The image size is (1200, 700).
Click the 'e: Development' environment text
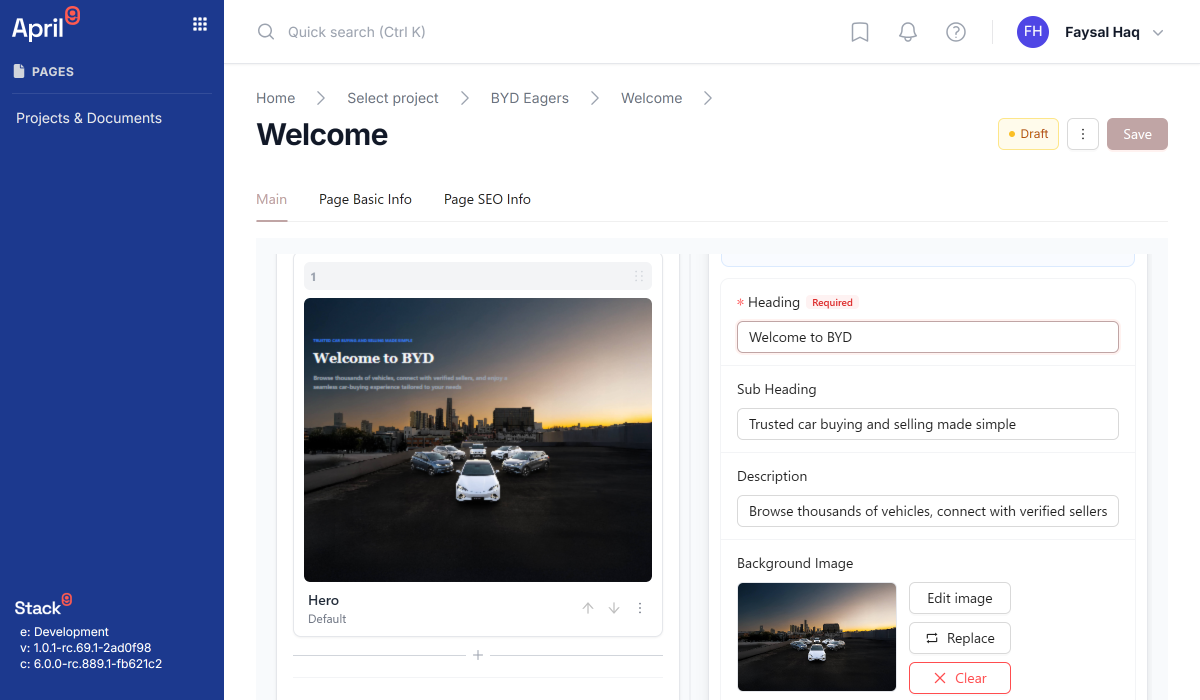tap(64, 632)
